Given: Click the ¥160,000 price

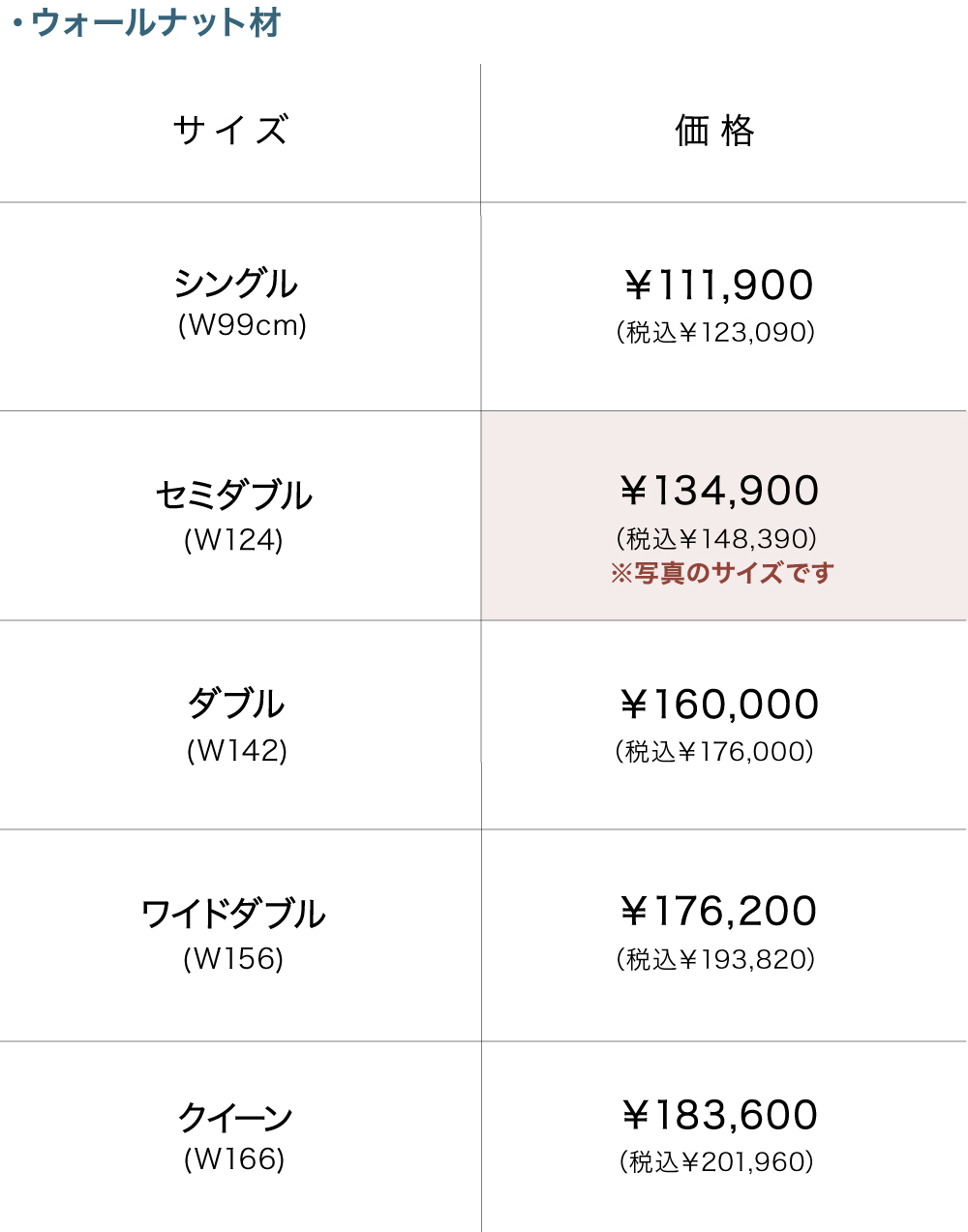Looking at the screenshot, I should (719, 705).
